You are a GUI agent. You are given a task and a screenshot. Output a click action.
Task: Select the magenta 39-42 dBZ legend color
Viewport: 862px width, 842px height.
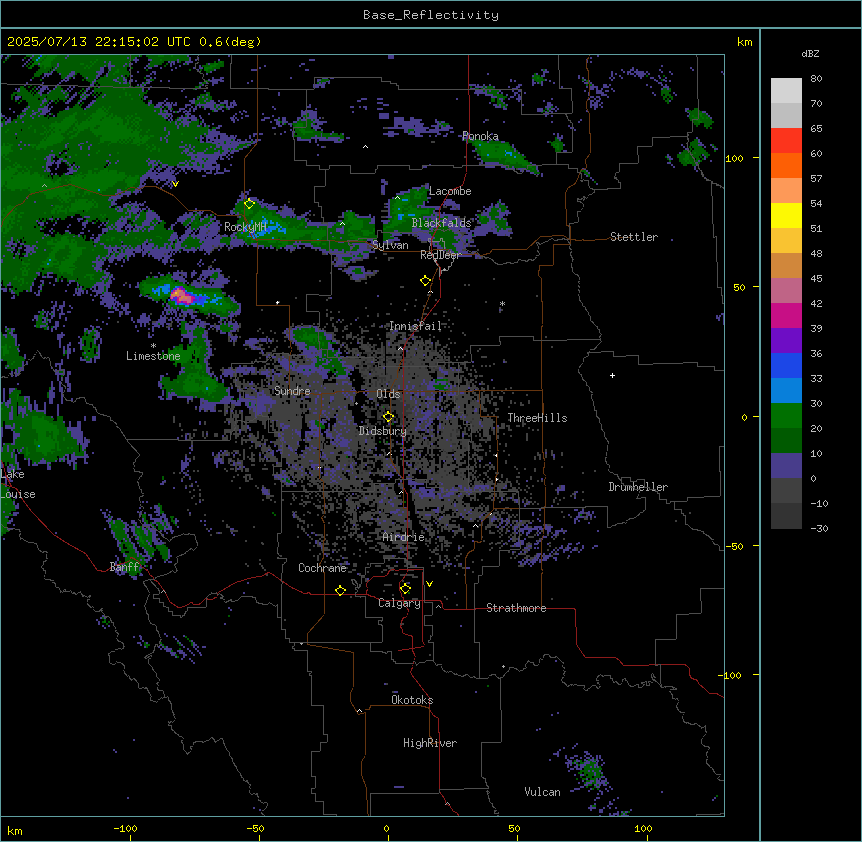(786, 315)
